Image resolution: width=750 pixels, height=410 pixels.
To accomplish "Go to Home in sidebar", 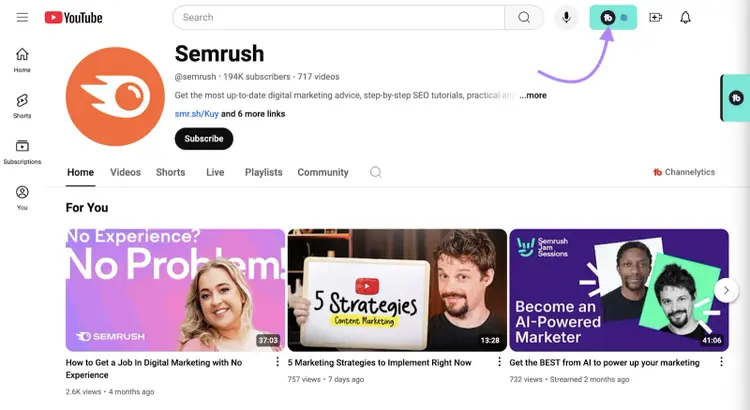I will [x=22, y=60].
